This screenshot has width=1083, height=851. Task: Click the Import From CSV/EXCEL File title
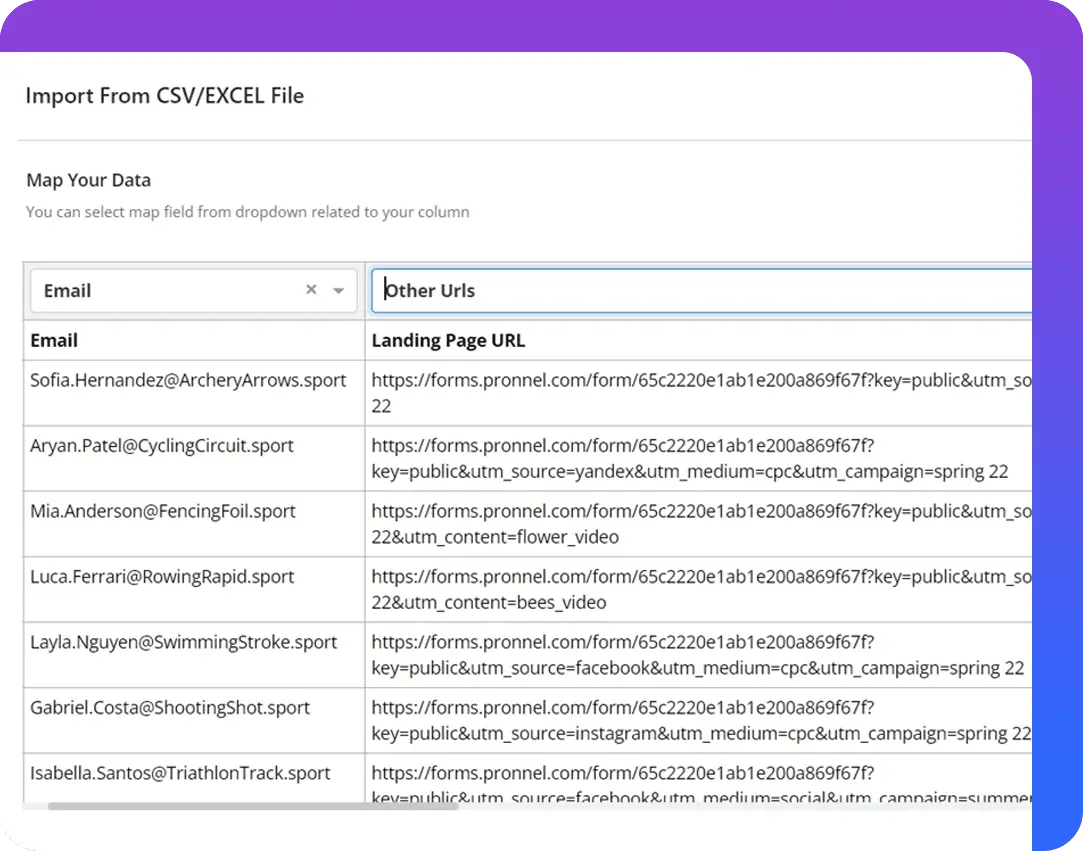point(165,96)
